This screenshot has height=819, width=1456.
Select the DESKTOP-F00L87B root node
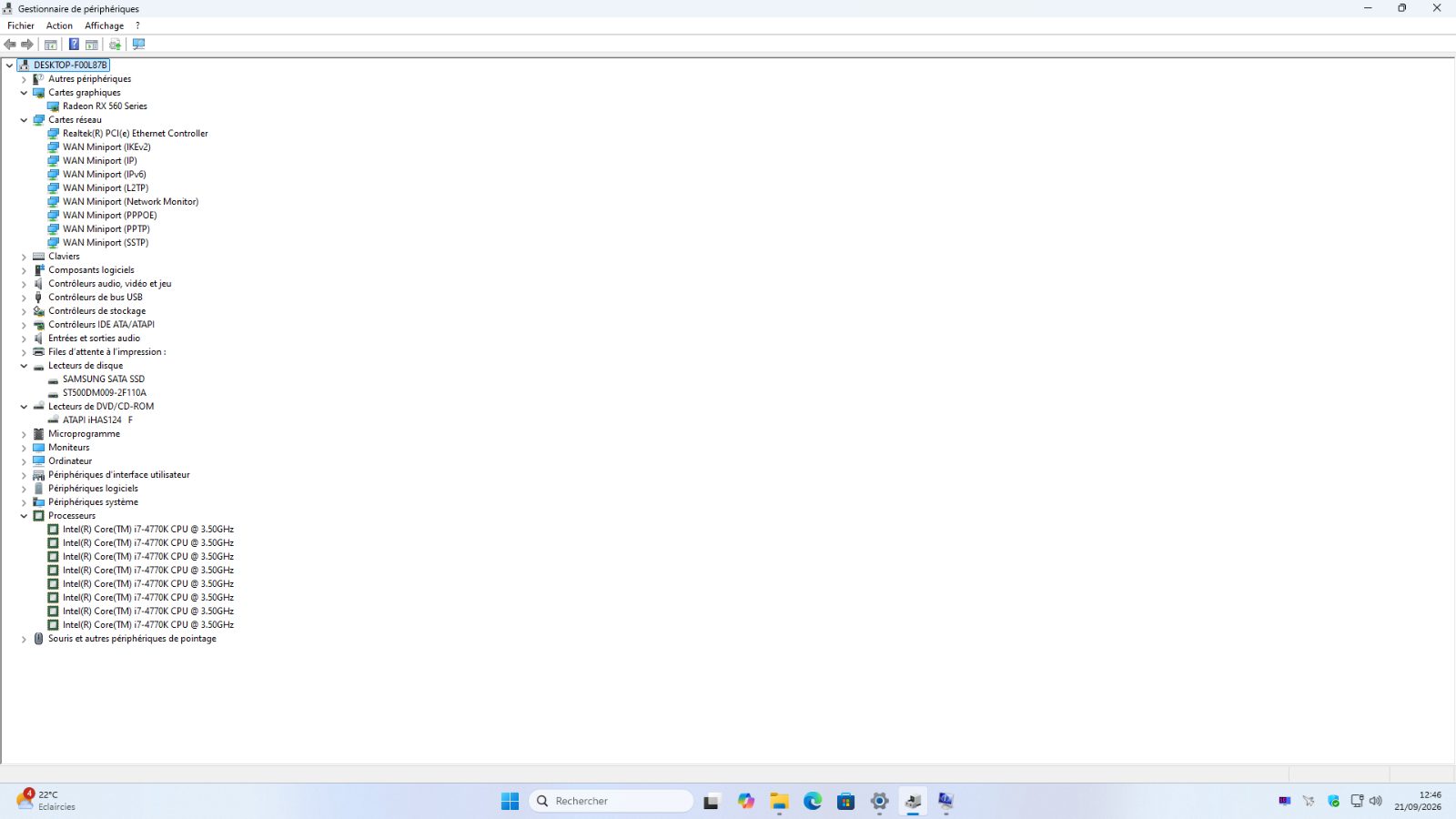tap(70, 66)
